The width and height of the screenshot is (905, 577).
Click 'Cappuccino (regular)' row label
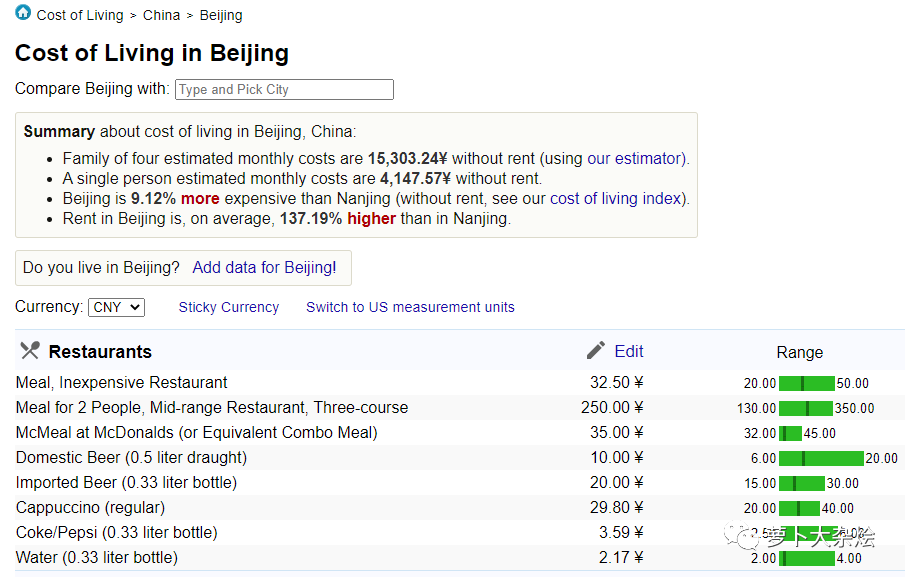pos(90,508)
